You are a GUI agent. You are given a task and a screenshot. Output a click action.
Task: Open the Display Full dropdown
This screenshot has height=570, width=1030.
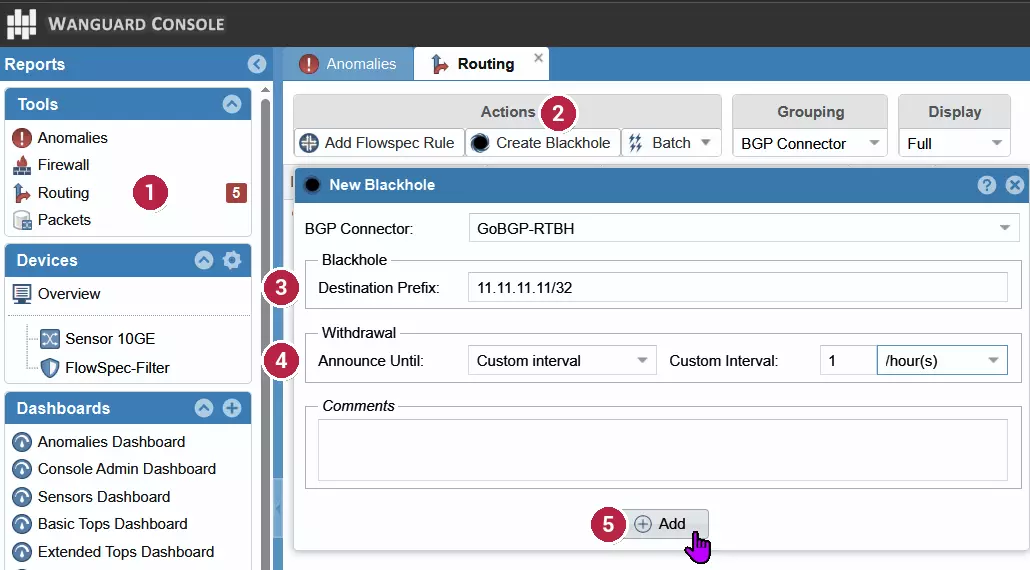point(954,143)
